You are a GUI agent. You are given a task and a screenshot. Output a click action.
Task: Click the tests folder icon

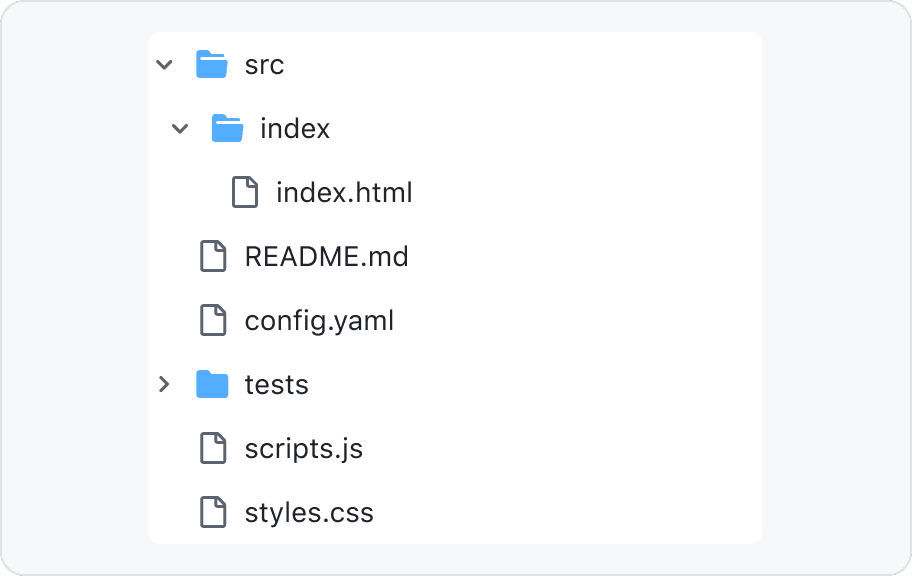pyautogui.click(x=212, y=384)
